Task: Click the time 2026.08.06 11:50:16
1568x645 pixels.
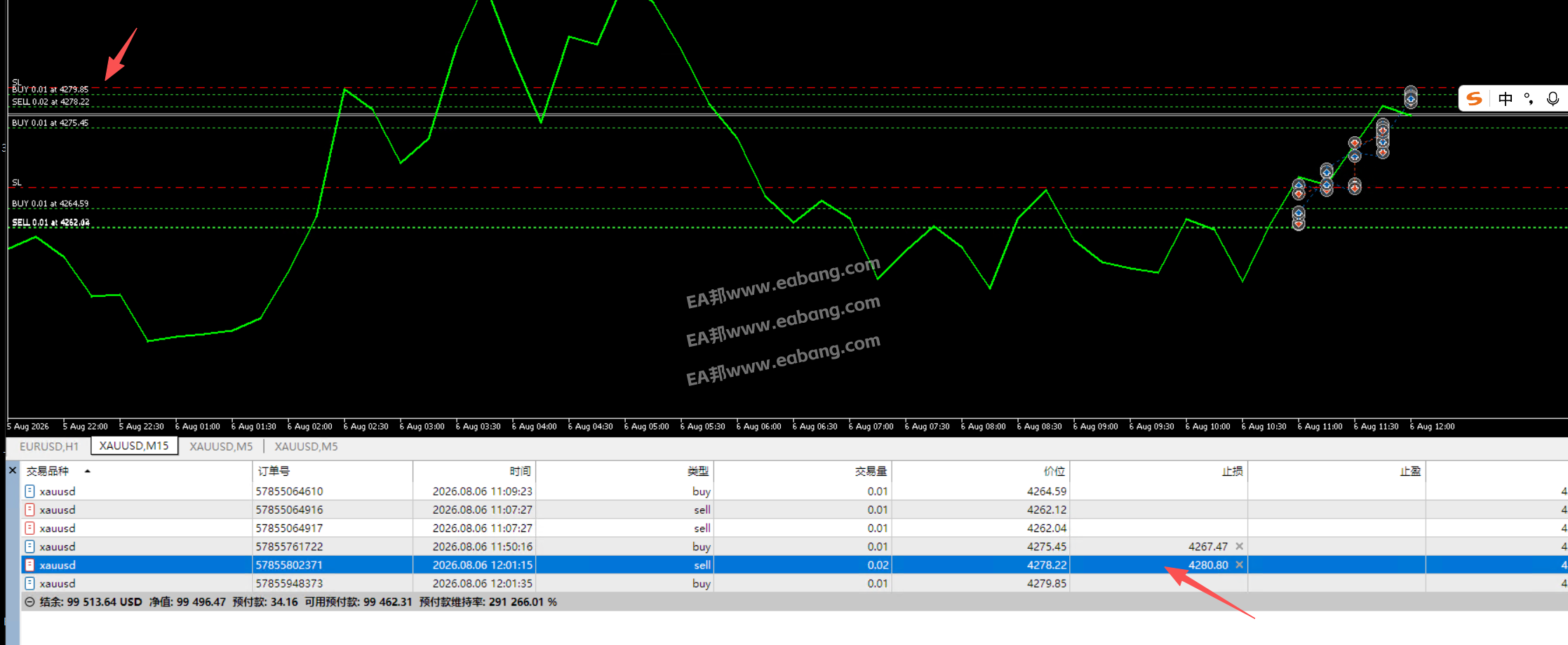Action: [x=482, y=546]
